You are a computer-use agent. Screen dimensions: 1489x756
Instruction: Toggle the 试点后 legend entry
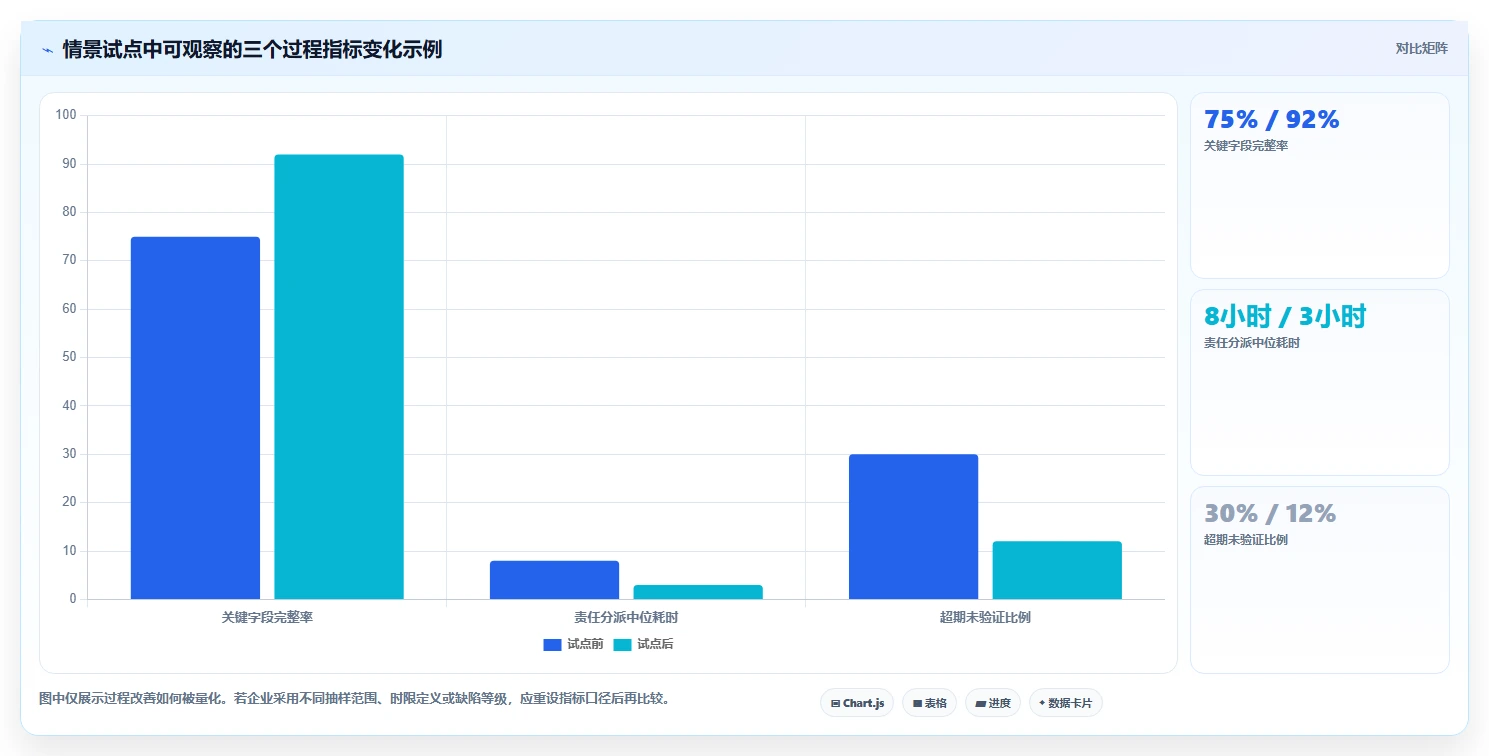[x=643, y=644]
